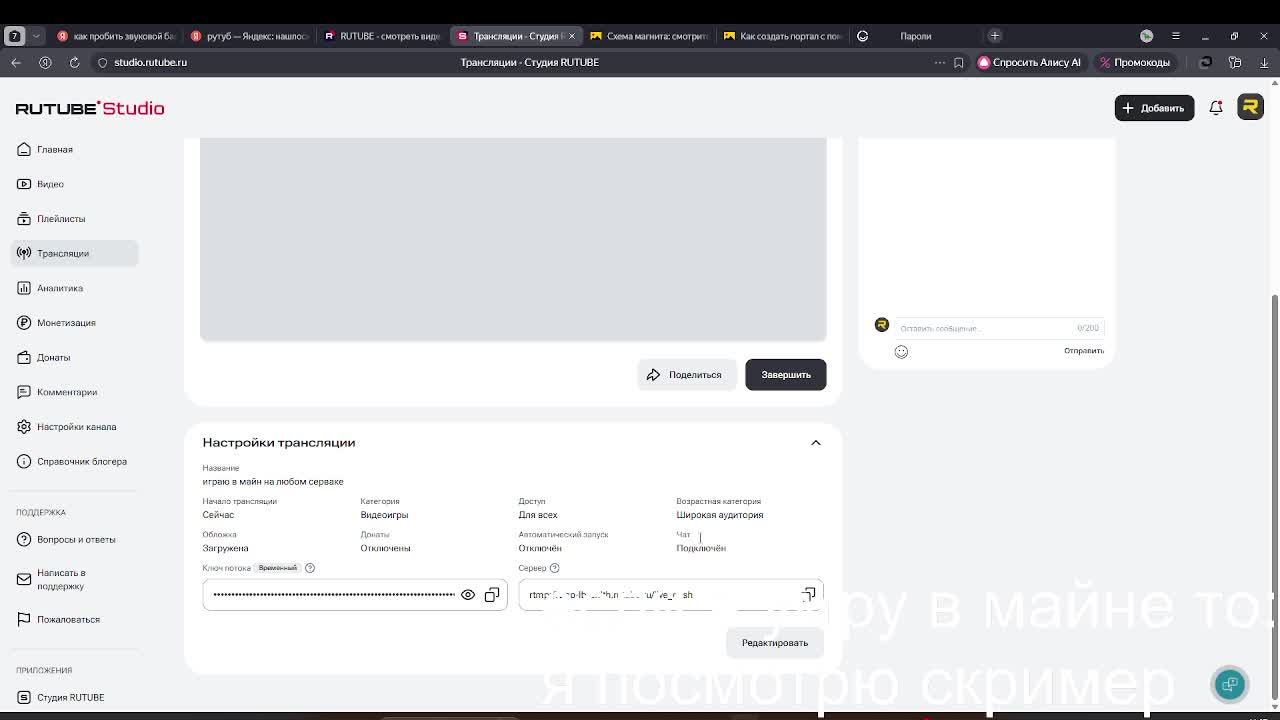Reload the page
This screenshot has width=1280, height=720.
click(x=74, y=62)
